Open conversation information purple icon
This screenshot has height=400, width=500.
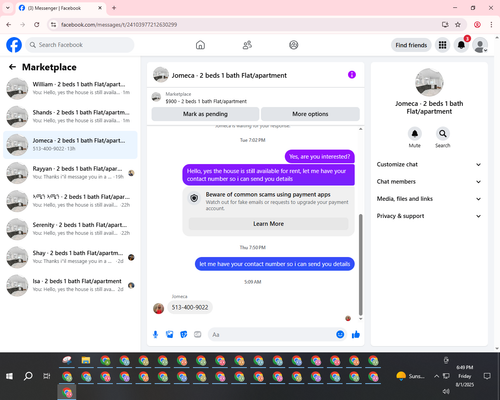pyautogui.click(x=352, y=75)
